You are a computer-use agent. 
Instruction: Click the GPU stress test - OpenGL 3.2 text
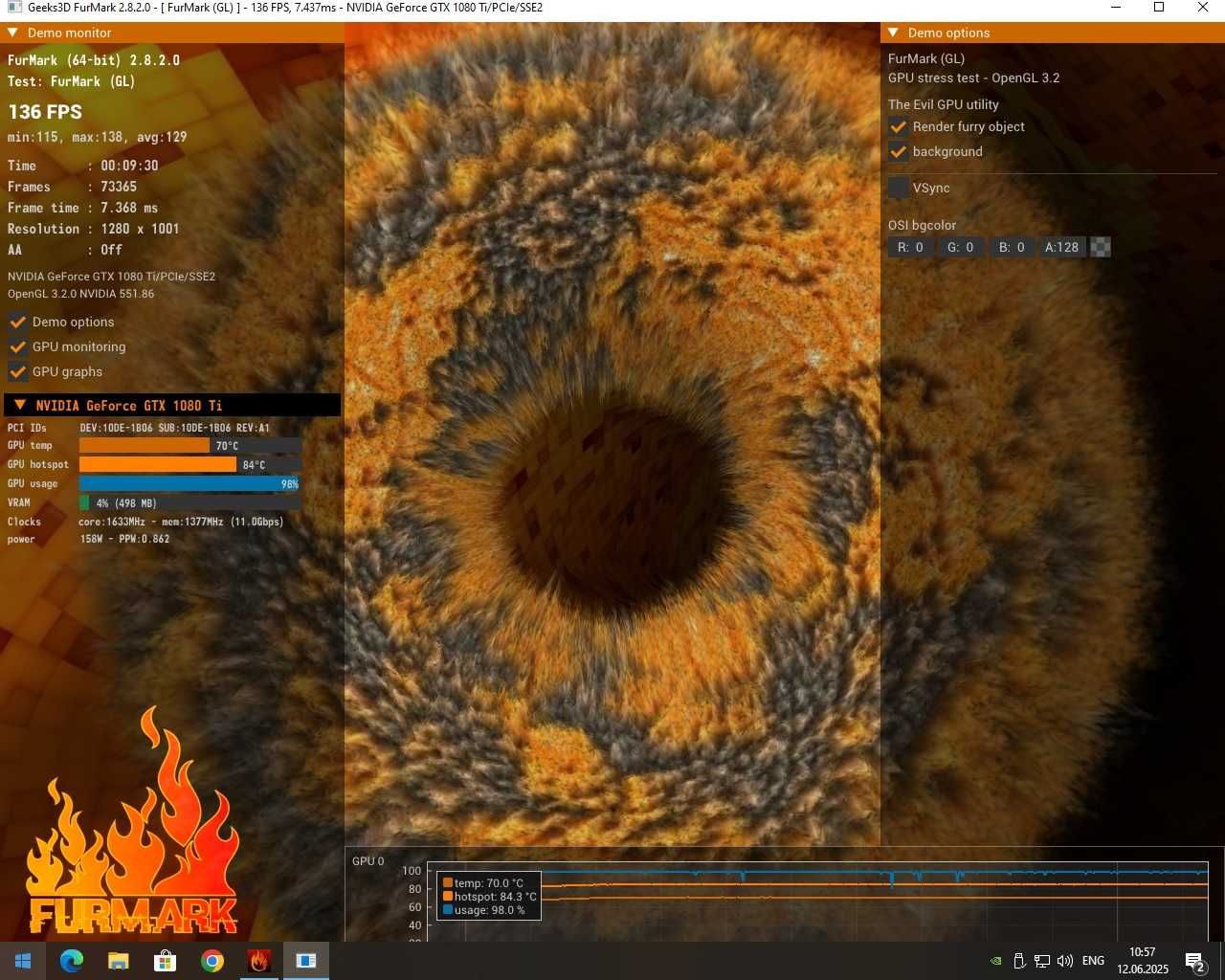[973, 78]
